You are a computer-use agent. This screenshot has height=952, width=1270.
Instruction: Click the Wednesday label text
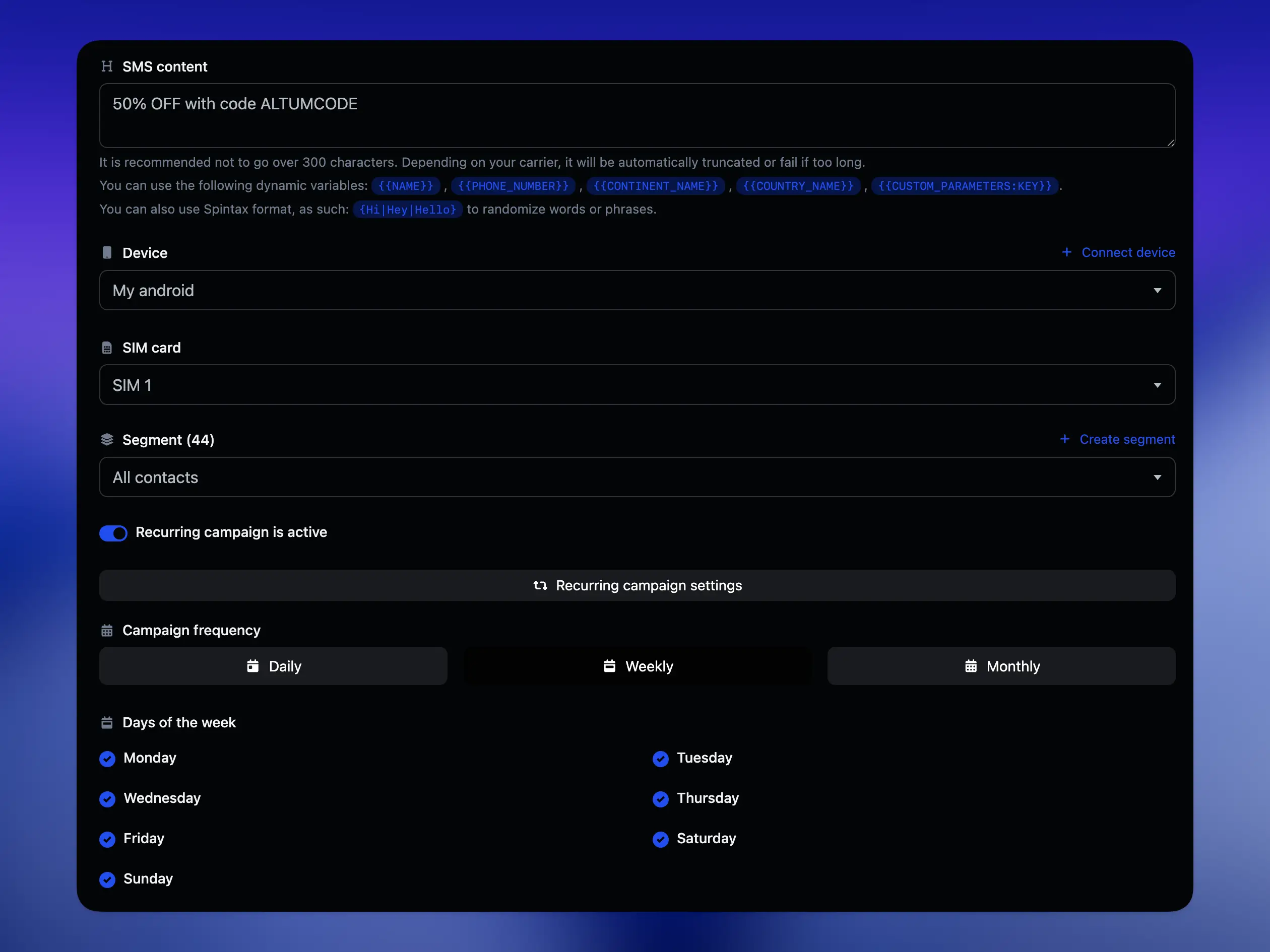162,798
